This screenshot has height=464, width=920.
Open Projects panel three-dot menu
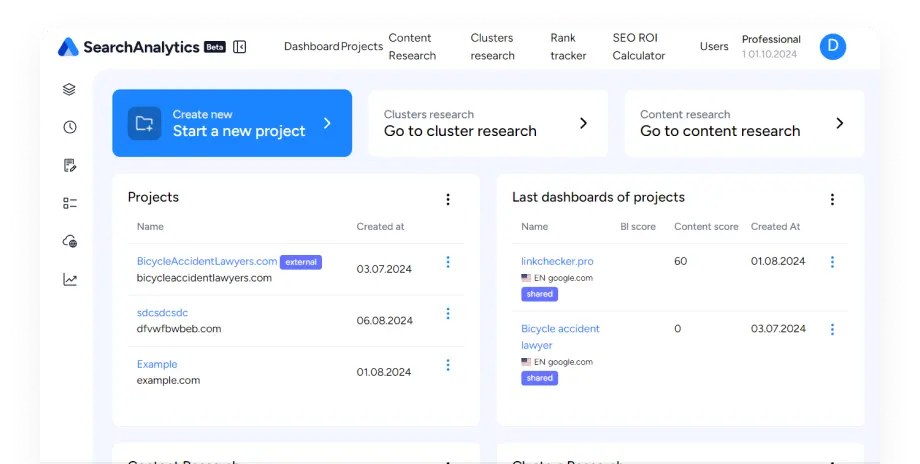[x=448, y=199]
